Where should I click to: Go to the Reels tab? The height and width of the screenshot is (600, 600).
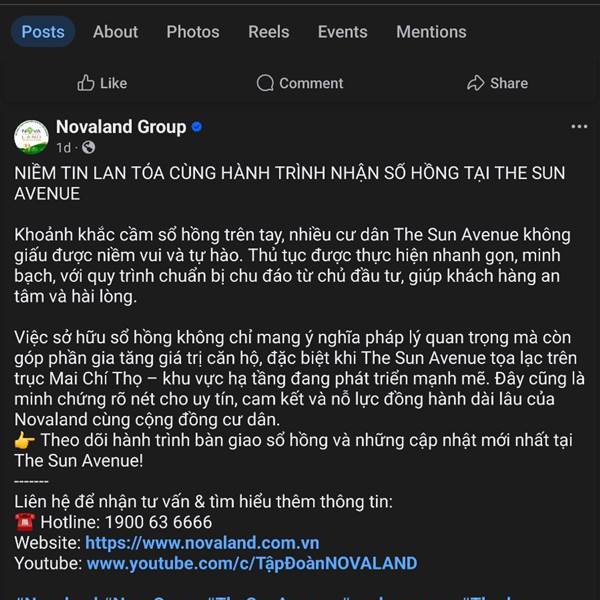[x=269, y=32]
